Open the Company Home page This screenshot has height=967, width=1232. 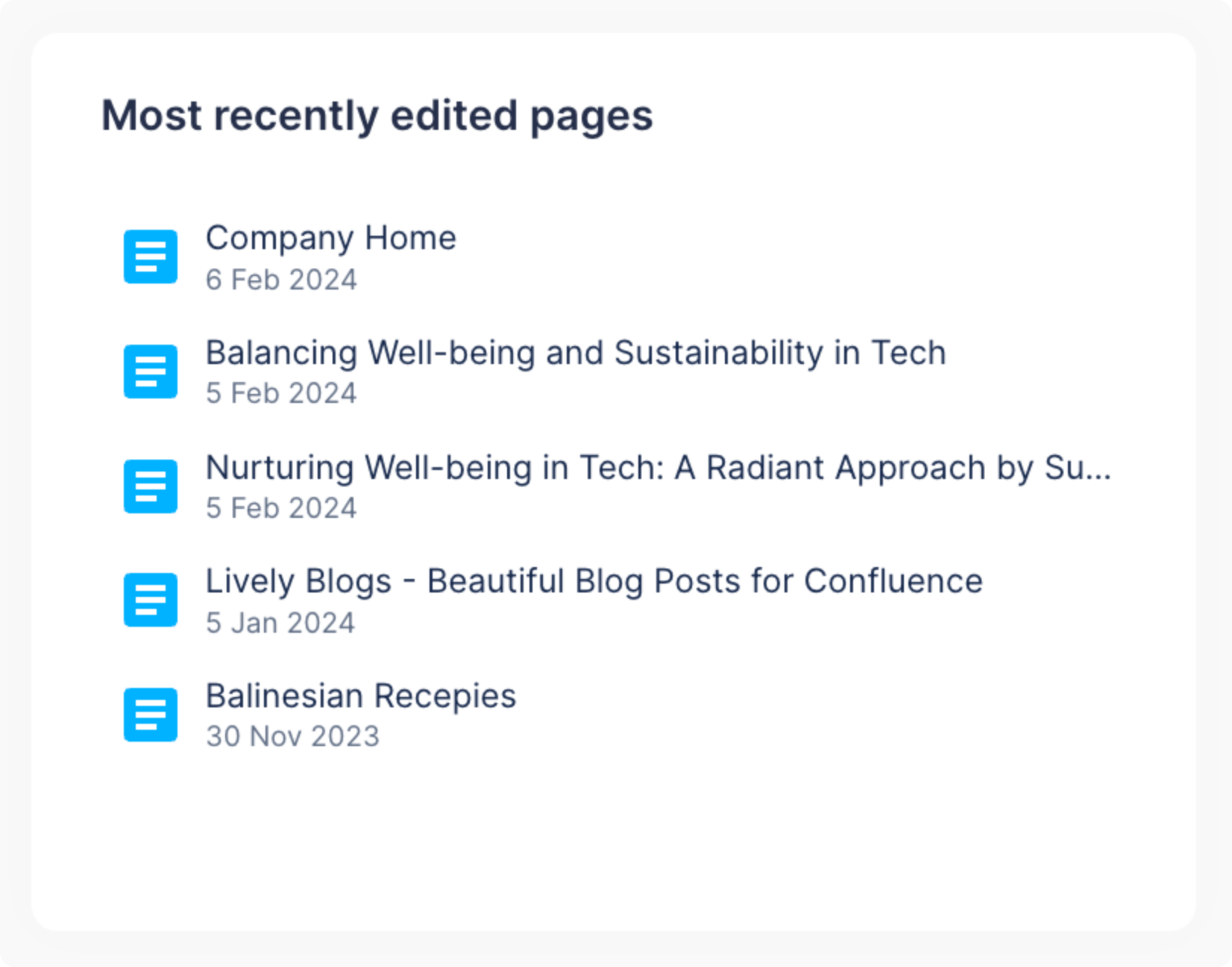click(330, 238)
